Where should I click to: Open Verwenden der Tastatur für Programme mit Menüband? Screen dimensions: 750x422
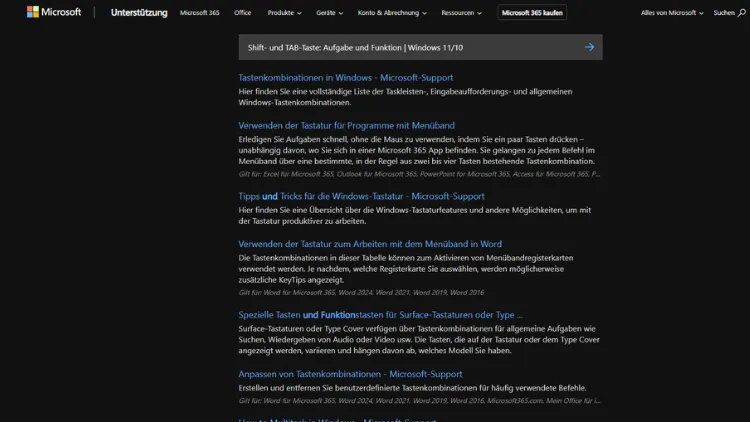tap(346, 125)
